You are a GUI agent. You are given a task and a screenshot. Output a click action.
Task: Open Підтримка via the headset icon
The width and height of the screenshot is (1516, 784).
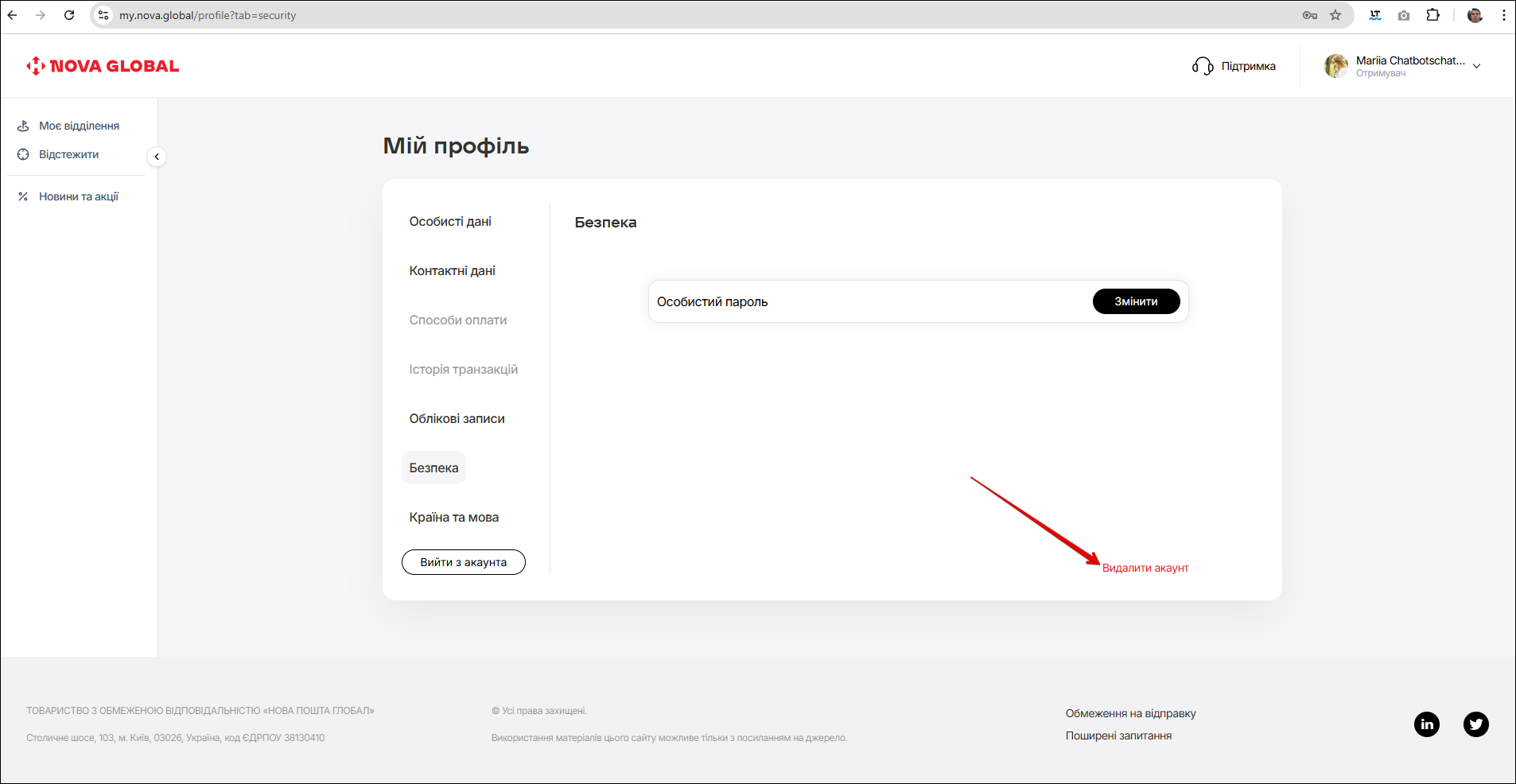[x=1203, y=66]
